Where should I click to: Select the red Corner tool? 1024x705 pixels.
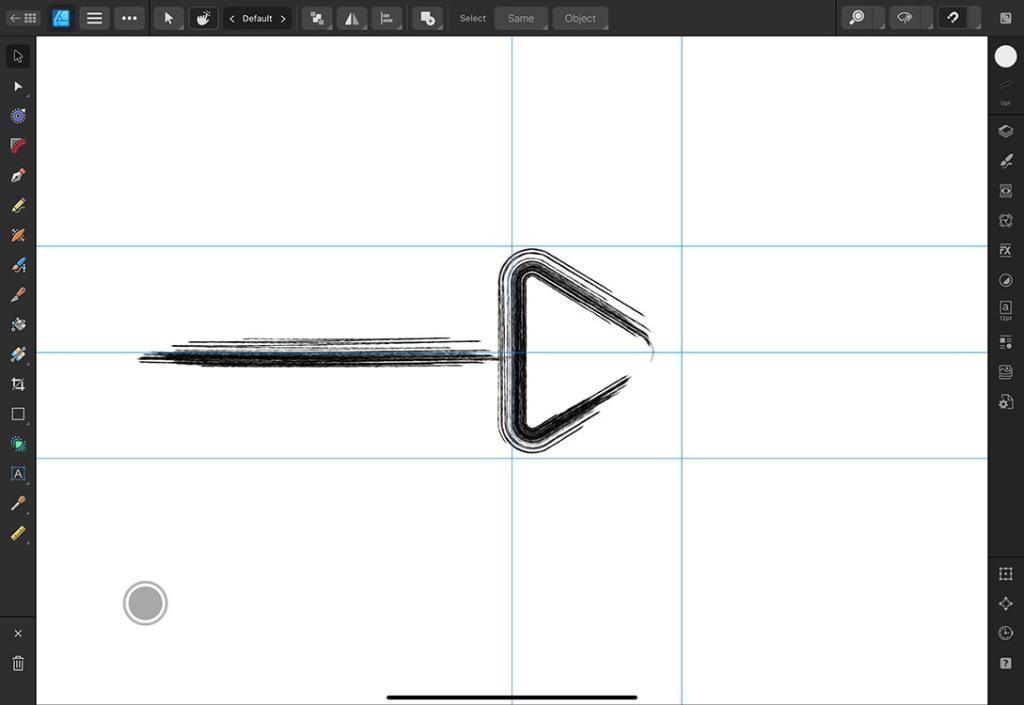pyautogui.click(x=18, y=146)
